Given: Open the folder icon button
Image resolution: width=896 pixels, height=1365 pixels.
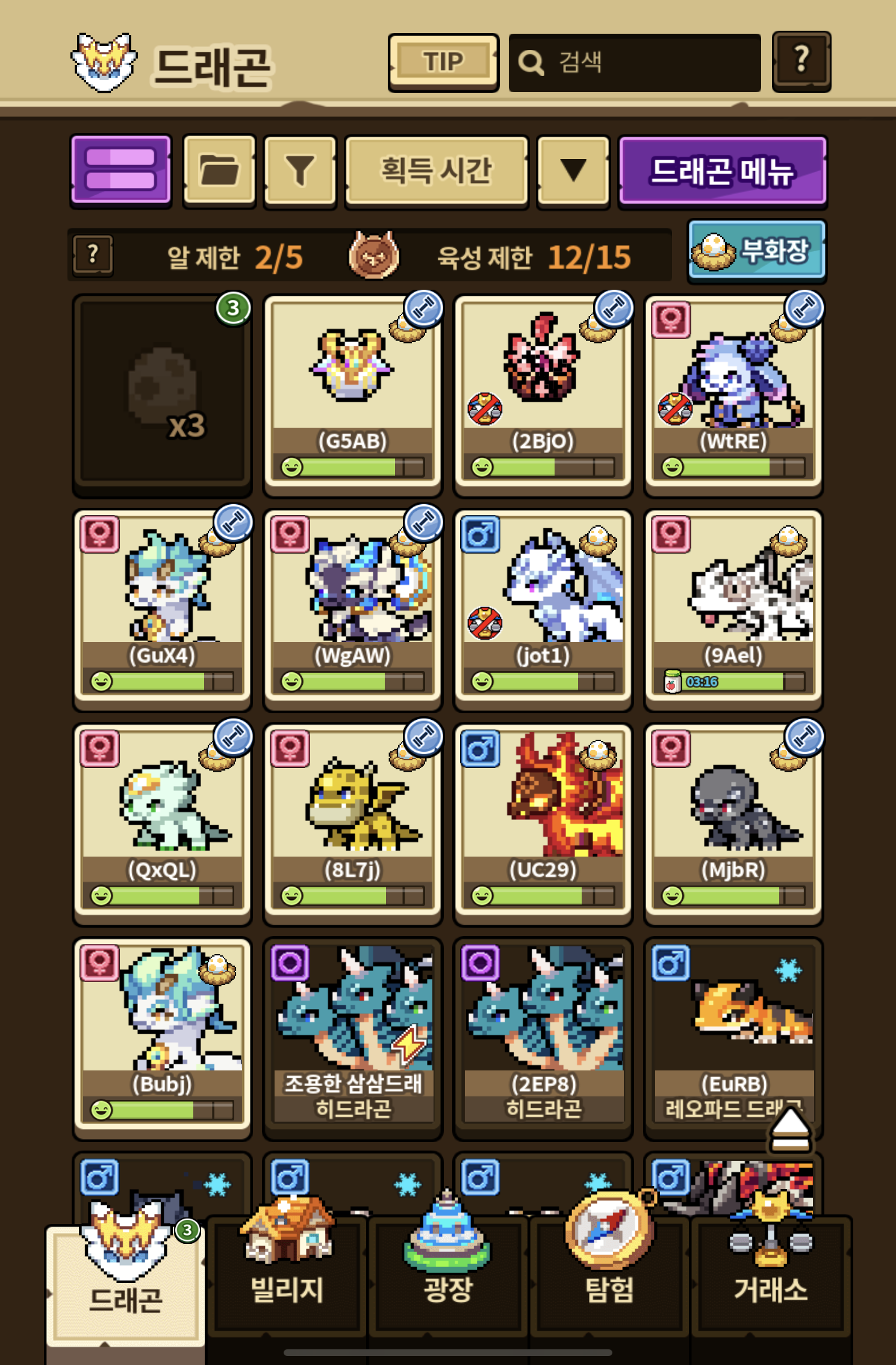Looking at the screenshot, I should pos(219,170).
